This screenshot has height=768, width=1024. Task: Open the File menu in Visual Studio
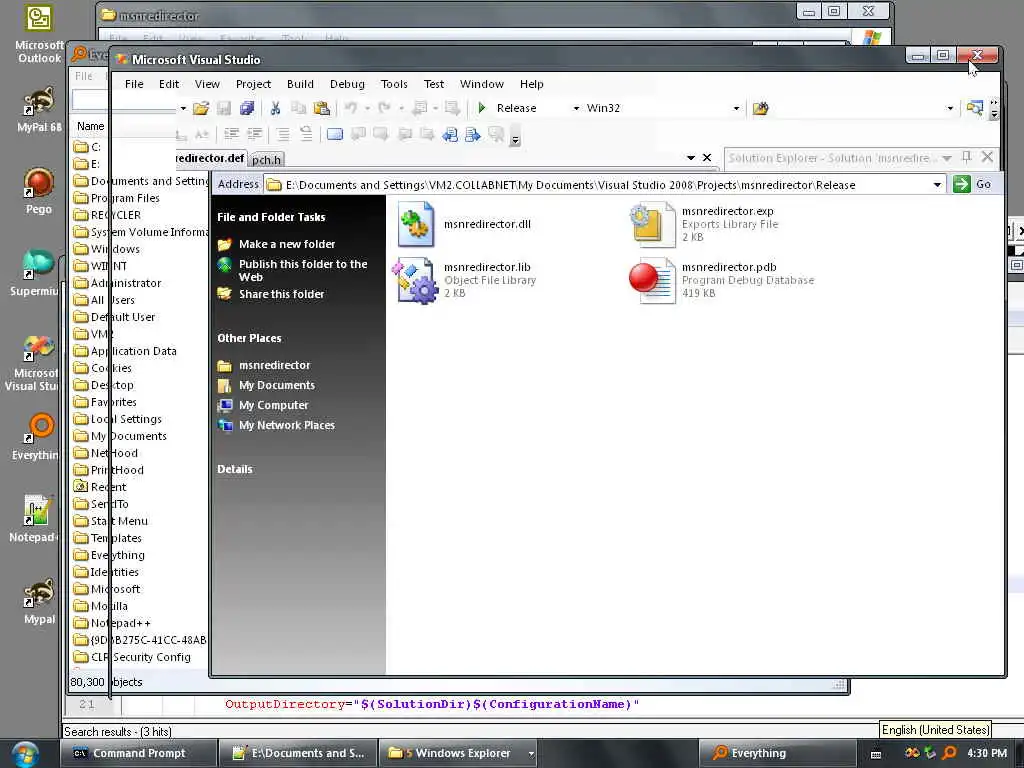click(x=134, y=84)
